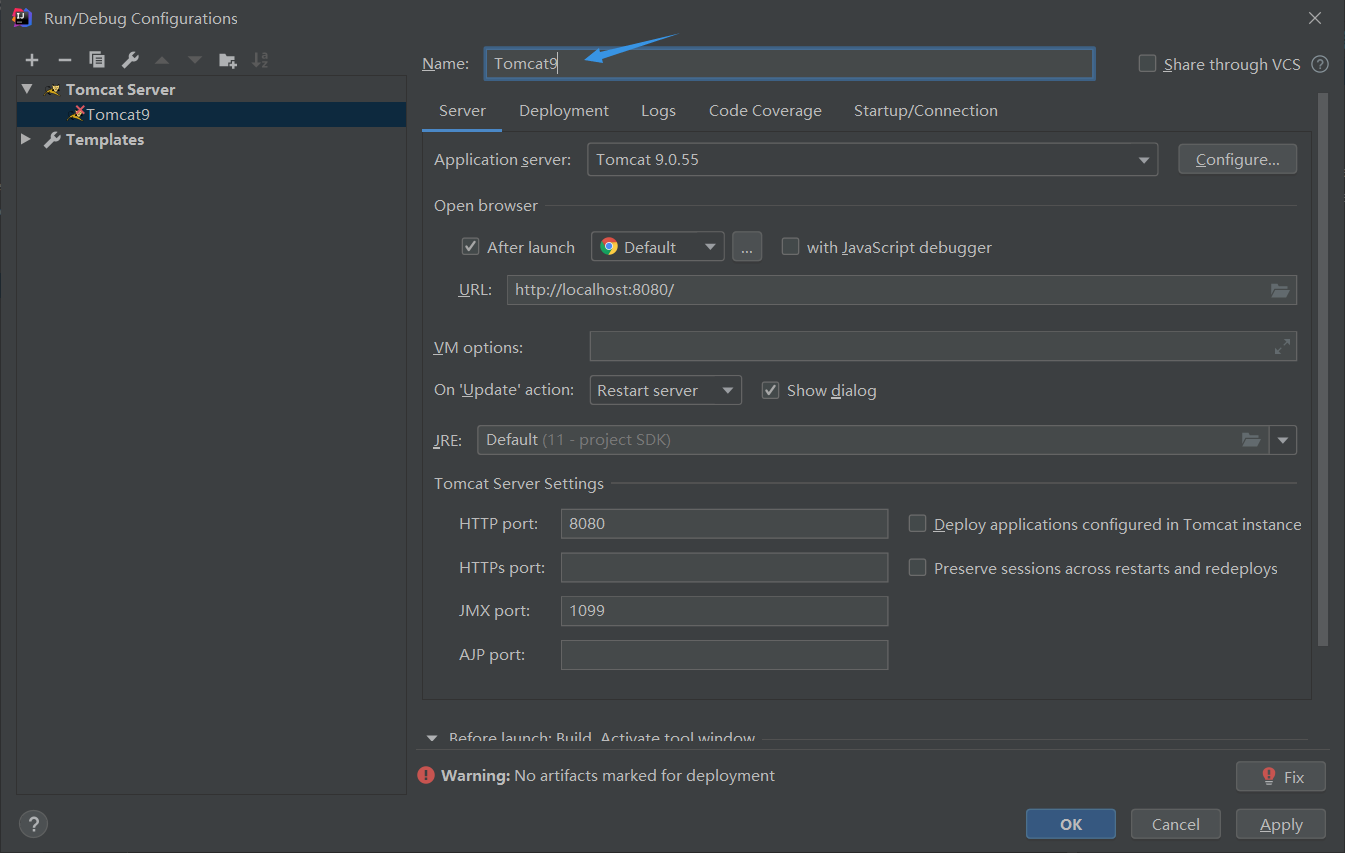Click the OK button
Screen dimensions: 1345x853
tap(1071, 824)
